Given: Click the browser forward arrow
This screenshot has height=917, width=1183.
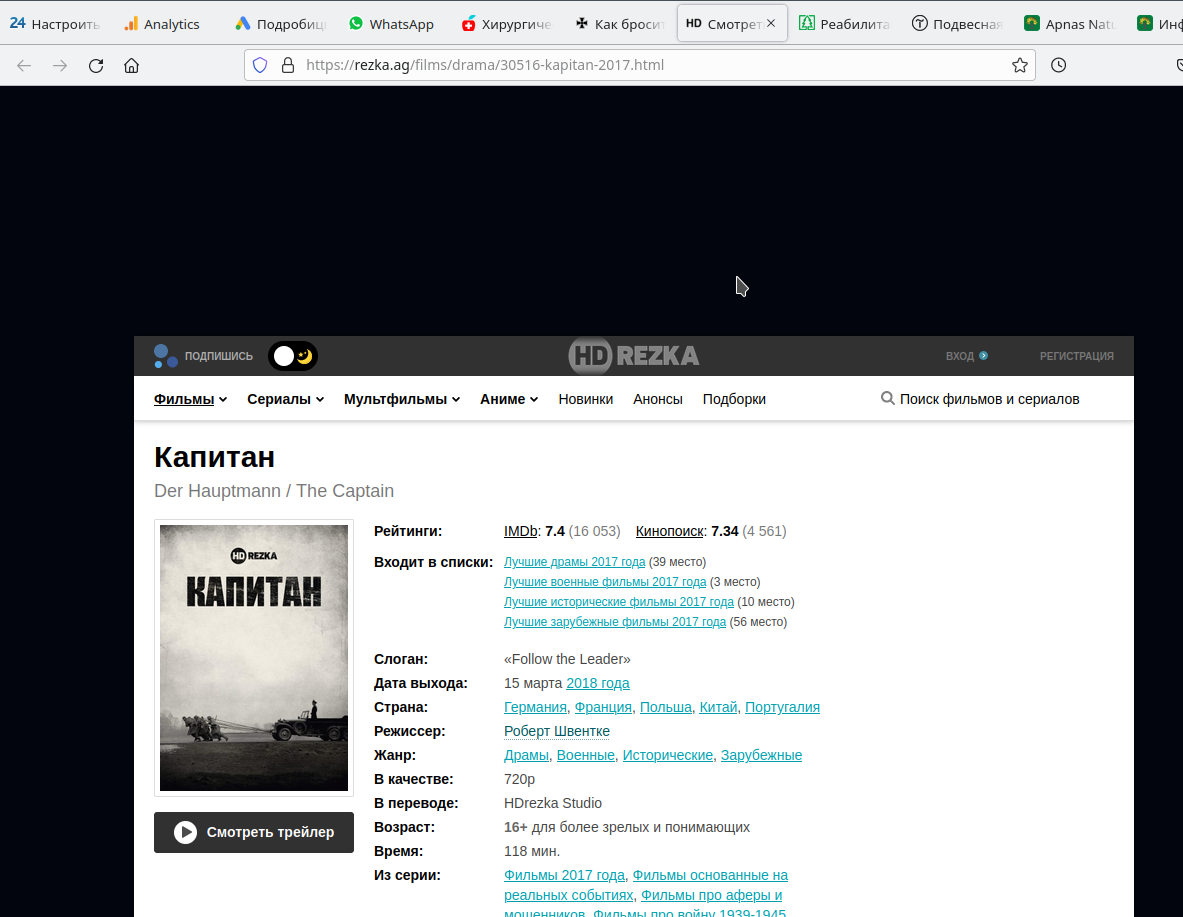Looking at the screenshot, I should (x=60, y=66).
